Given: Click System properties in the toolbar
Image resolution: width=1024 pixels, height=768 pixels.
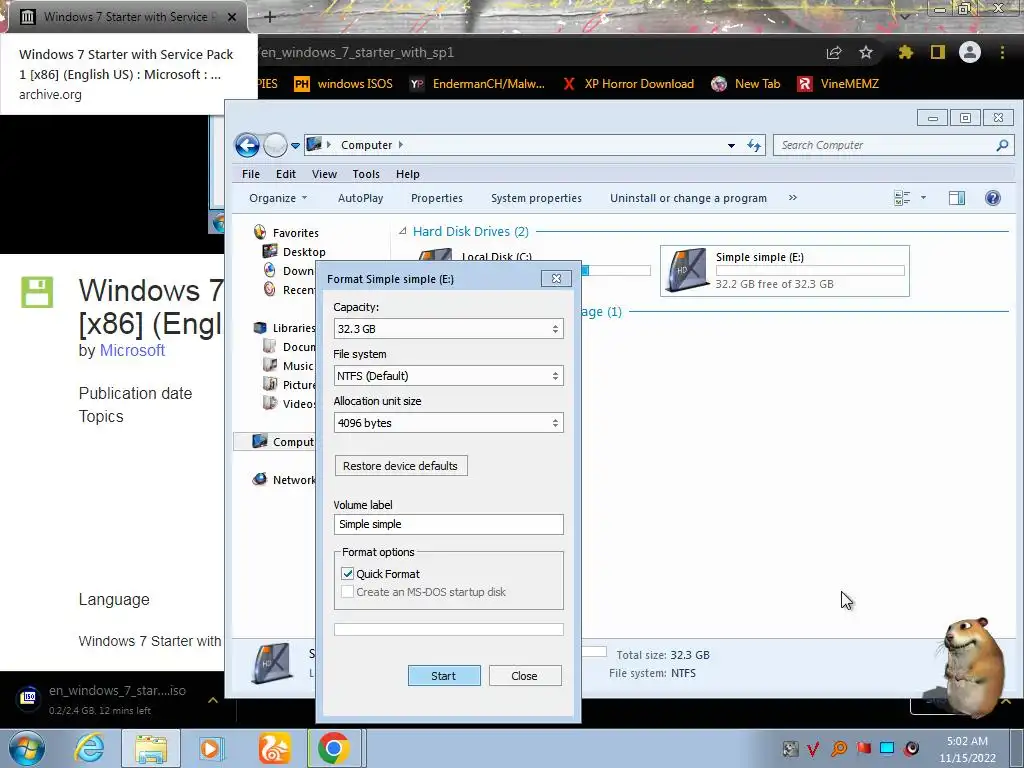Looking at the screenshot, I should point(536,198).
